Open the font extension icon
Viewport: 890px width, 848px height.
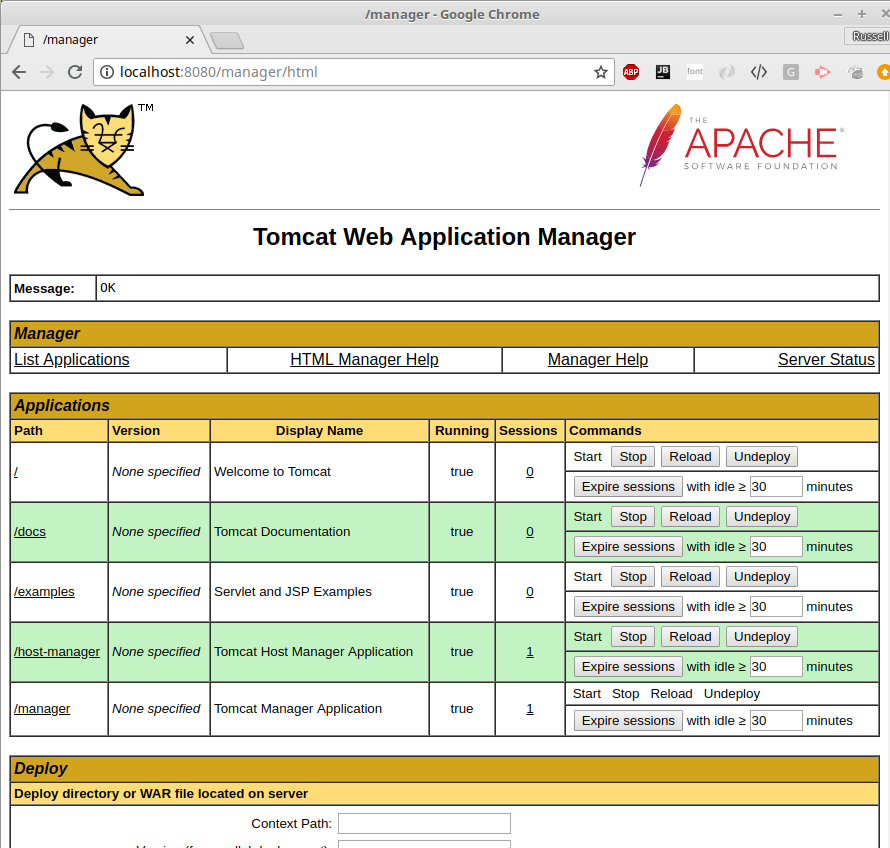click(695, 72)
